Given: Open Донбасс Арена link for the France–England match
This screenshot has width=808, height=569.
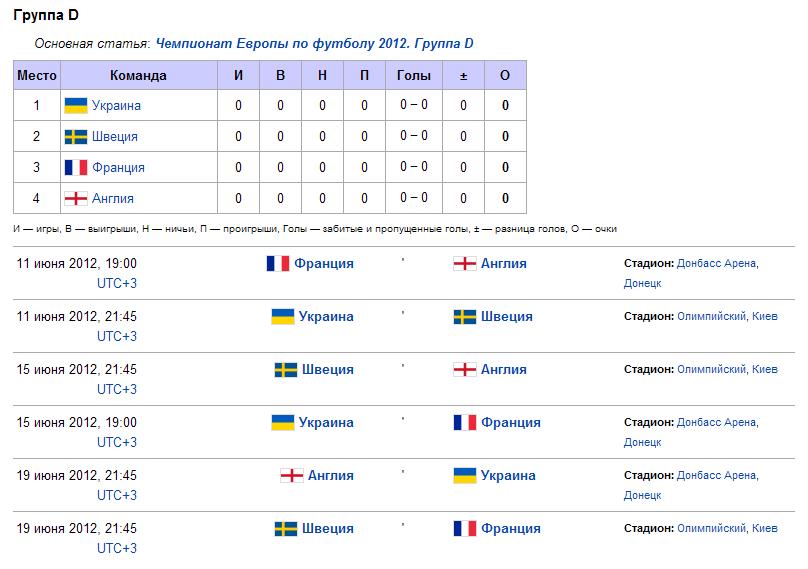Looking at the screenshot, I should coord(716,264).
